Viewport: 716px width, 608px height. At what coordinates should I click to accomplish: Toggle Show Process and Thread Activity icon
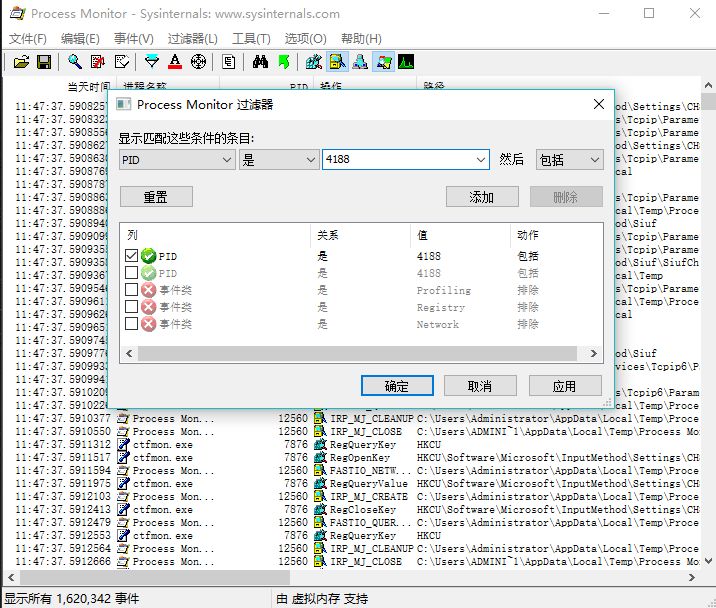384,62
